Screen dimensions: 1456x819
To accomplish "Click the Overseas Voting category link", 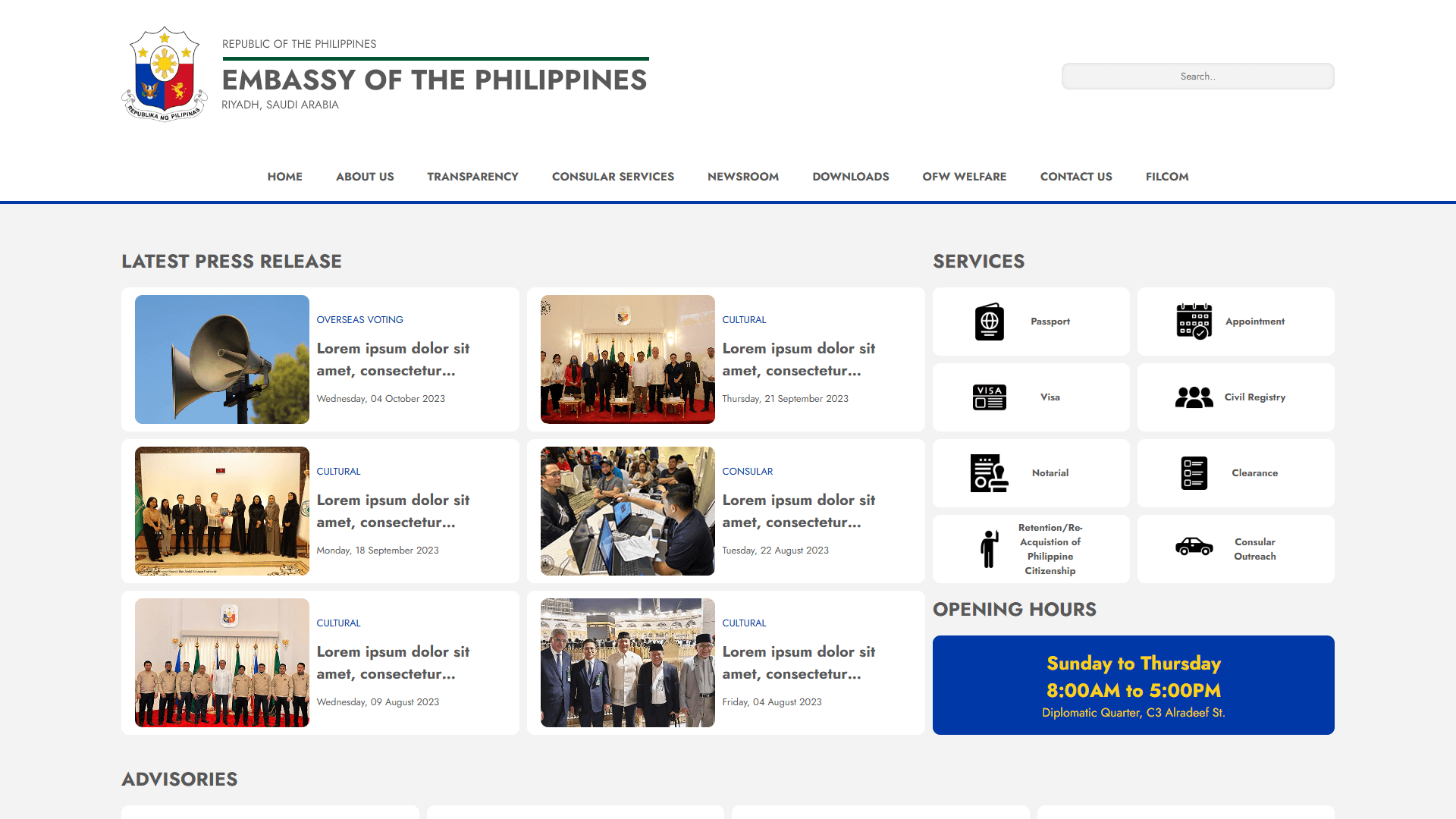I will 359,320.
